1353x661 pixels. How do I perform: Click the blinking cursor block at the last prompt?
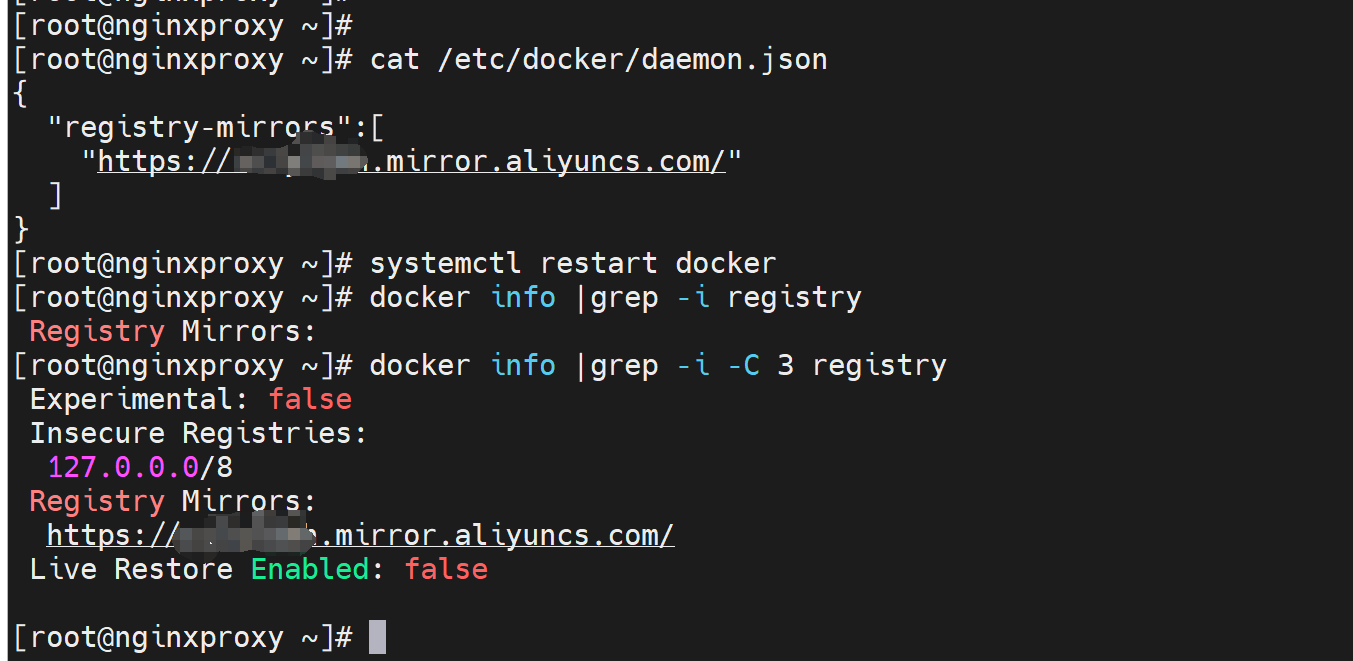[x=377, y=637]
